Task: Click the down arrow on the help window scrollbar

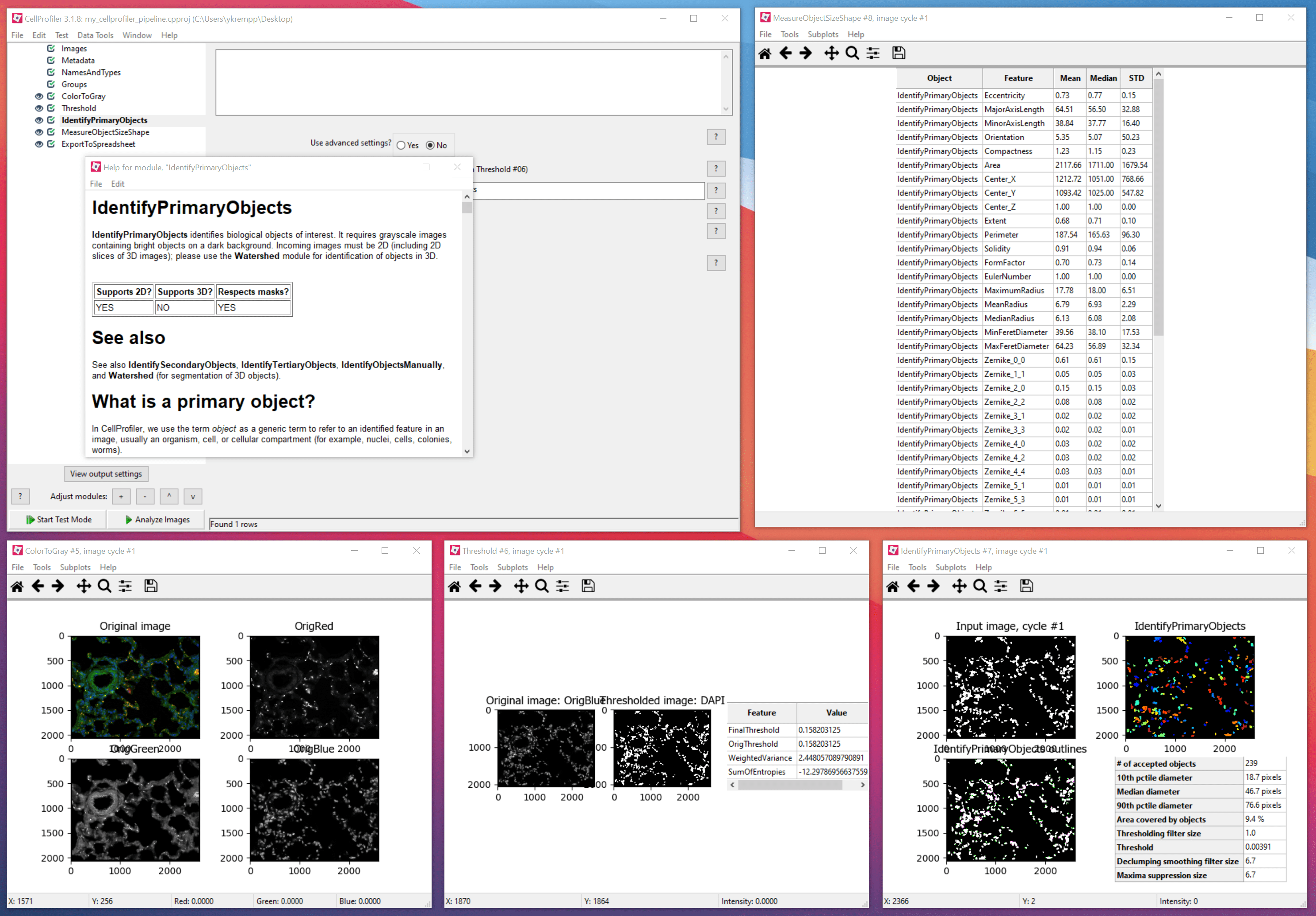Action: point(467,451)
